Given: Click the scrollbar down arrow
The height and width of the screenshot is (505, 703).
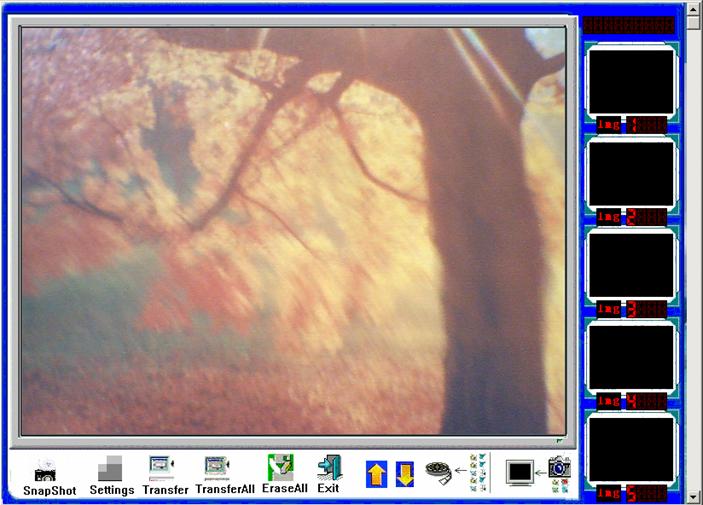Looking at the screenshot, I should (693, 496).
